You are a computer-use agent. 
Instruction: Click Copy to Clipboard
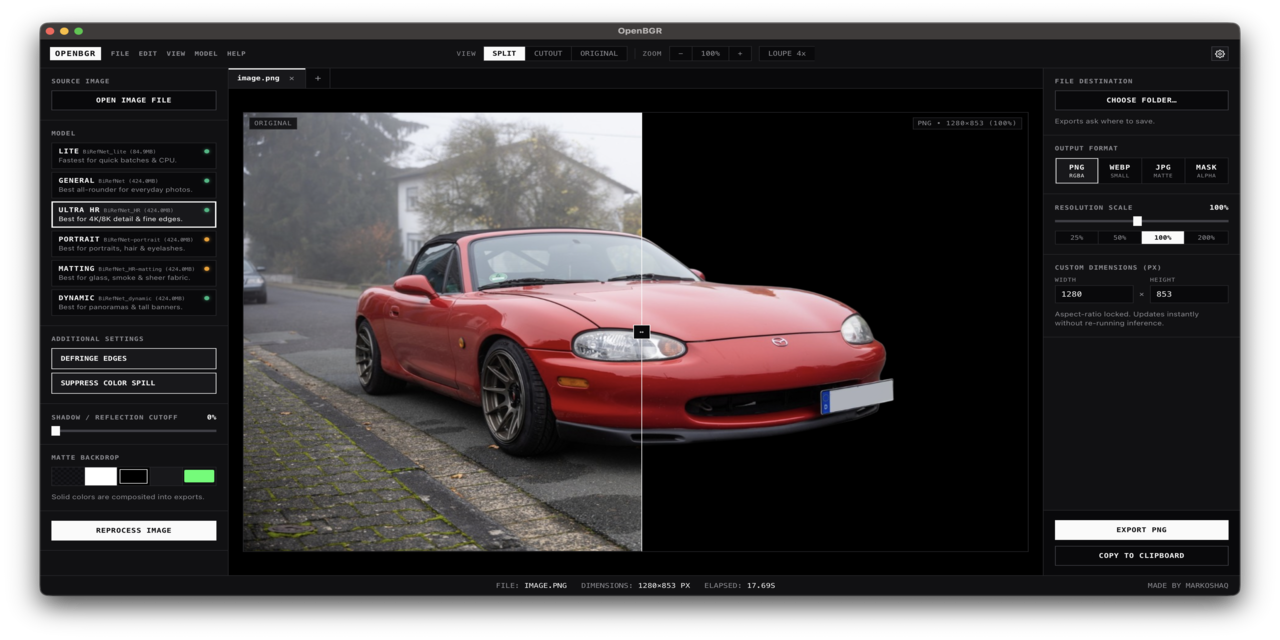coord(1141,555)
